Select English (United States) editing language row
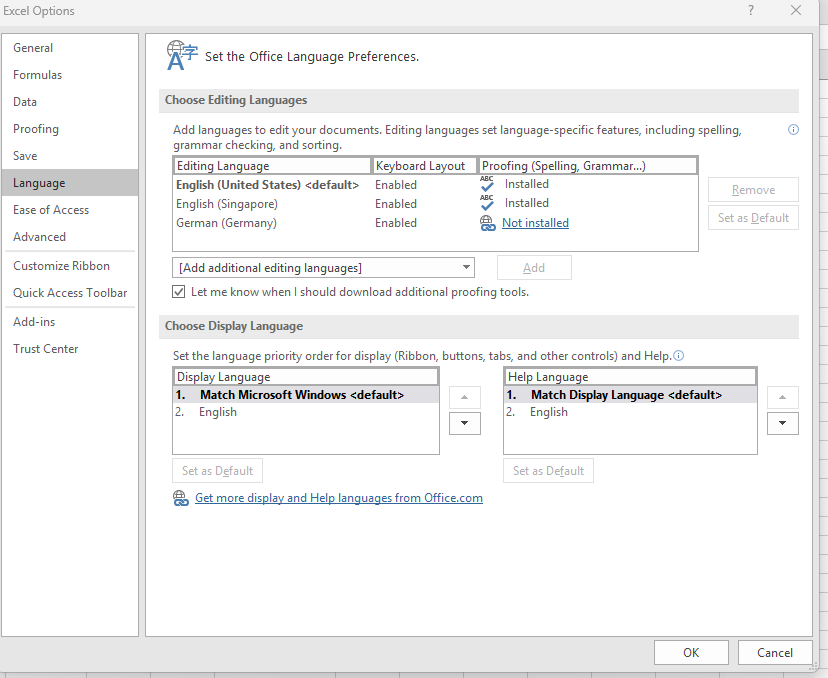Screen dimensions: 828x678 (435, 185)
